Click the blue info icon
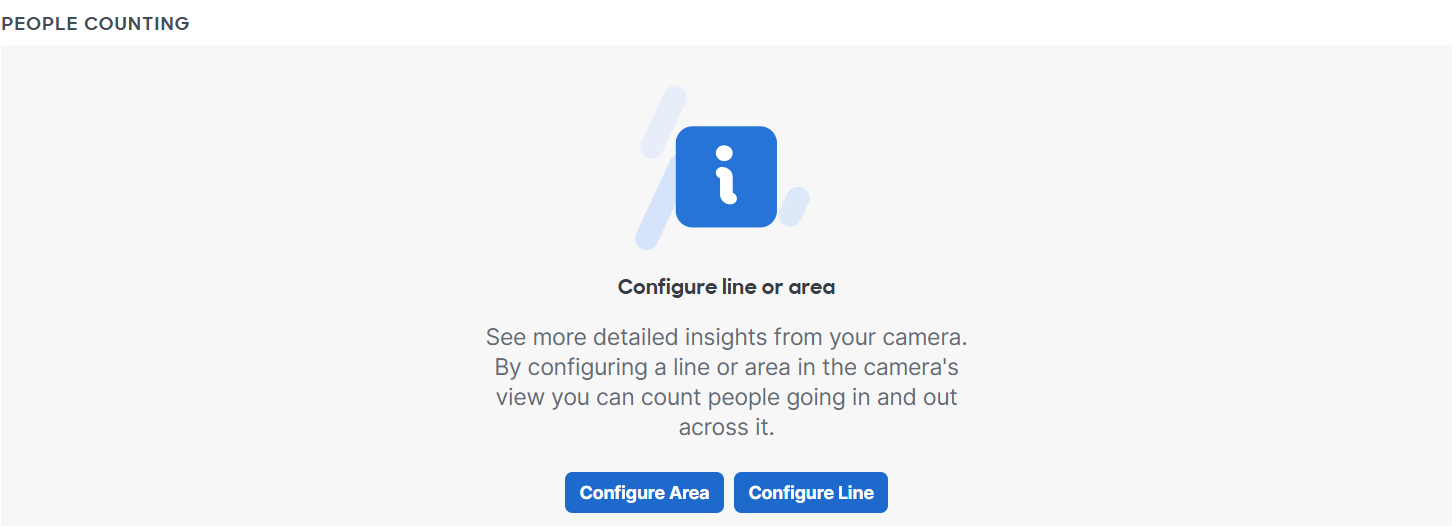The height and width of the screenshot is (526, 1456). coord(726,177)
